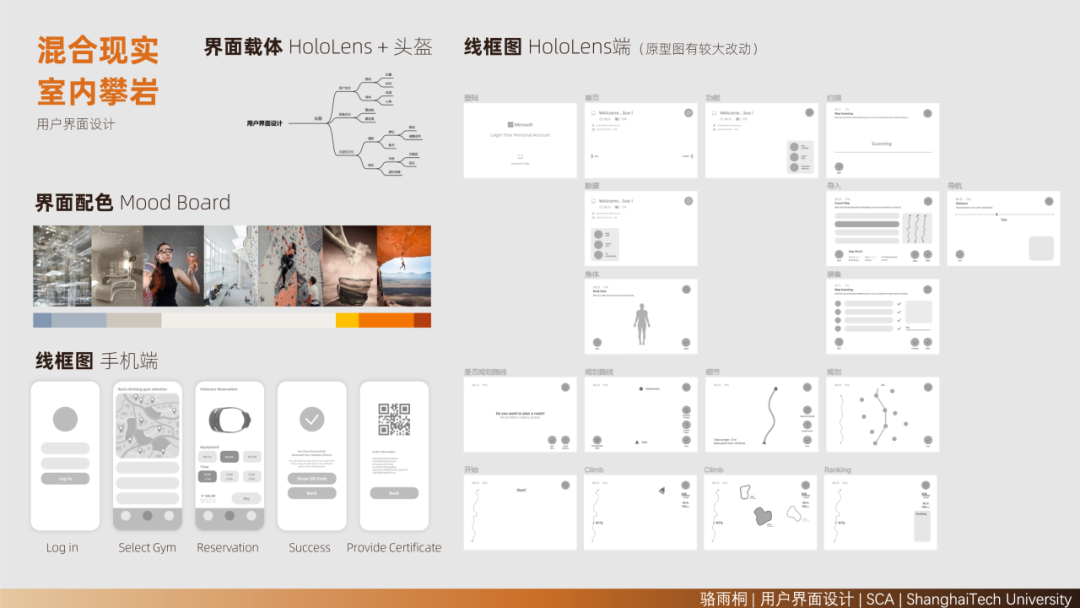
Task: Click the Welcome, Sue! text in the 首页 wireframe
Action: tap(616, 113)
